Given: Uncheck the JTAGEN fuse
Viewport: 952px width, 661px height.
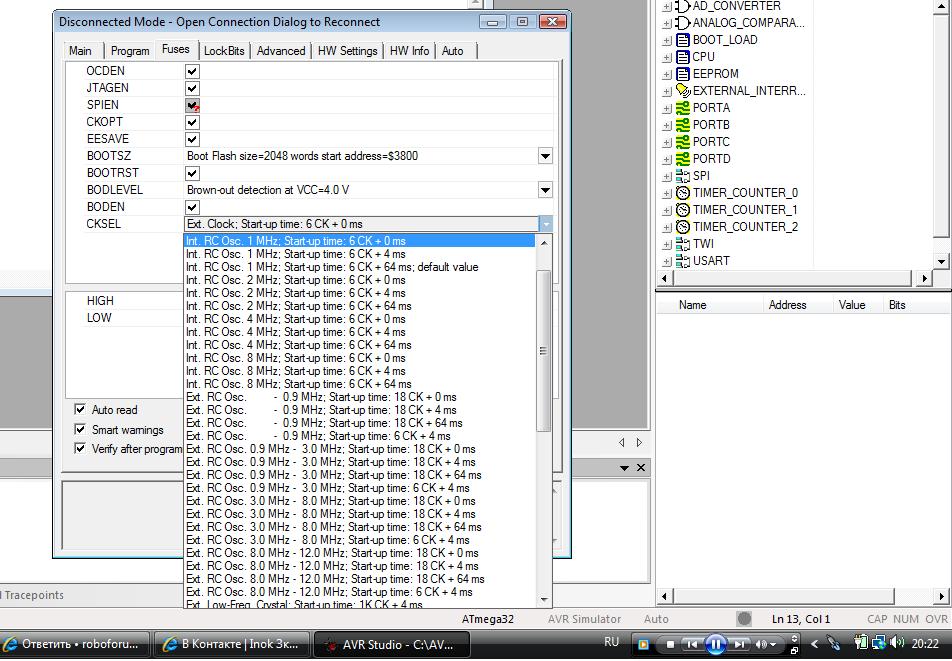Looking at the screenshot, I should click(x=192, y=89).
